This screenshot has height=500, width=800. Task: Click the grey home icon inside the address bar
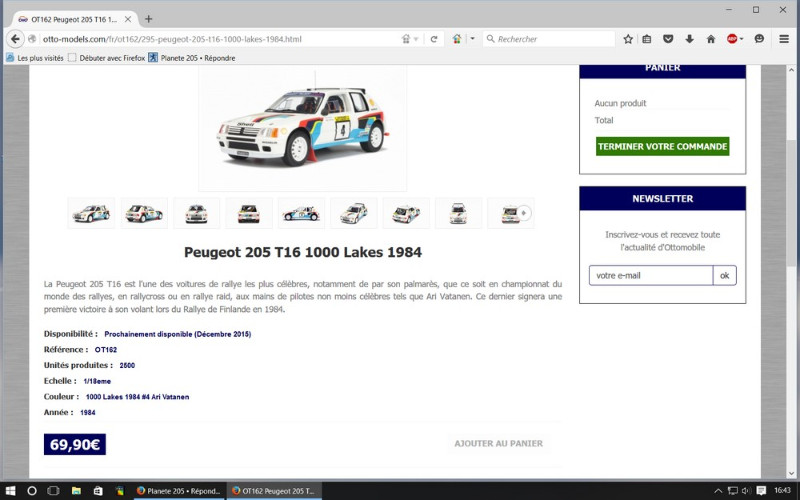[406, 39]
